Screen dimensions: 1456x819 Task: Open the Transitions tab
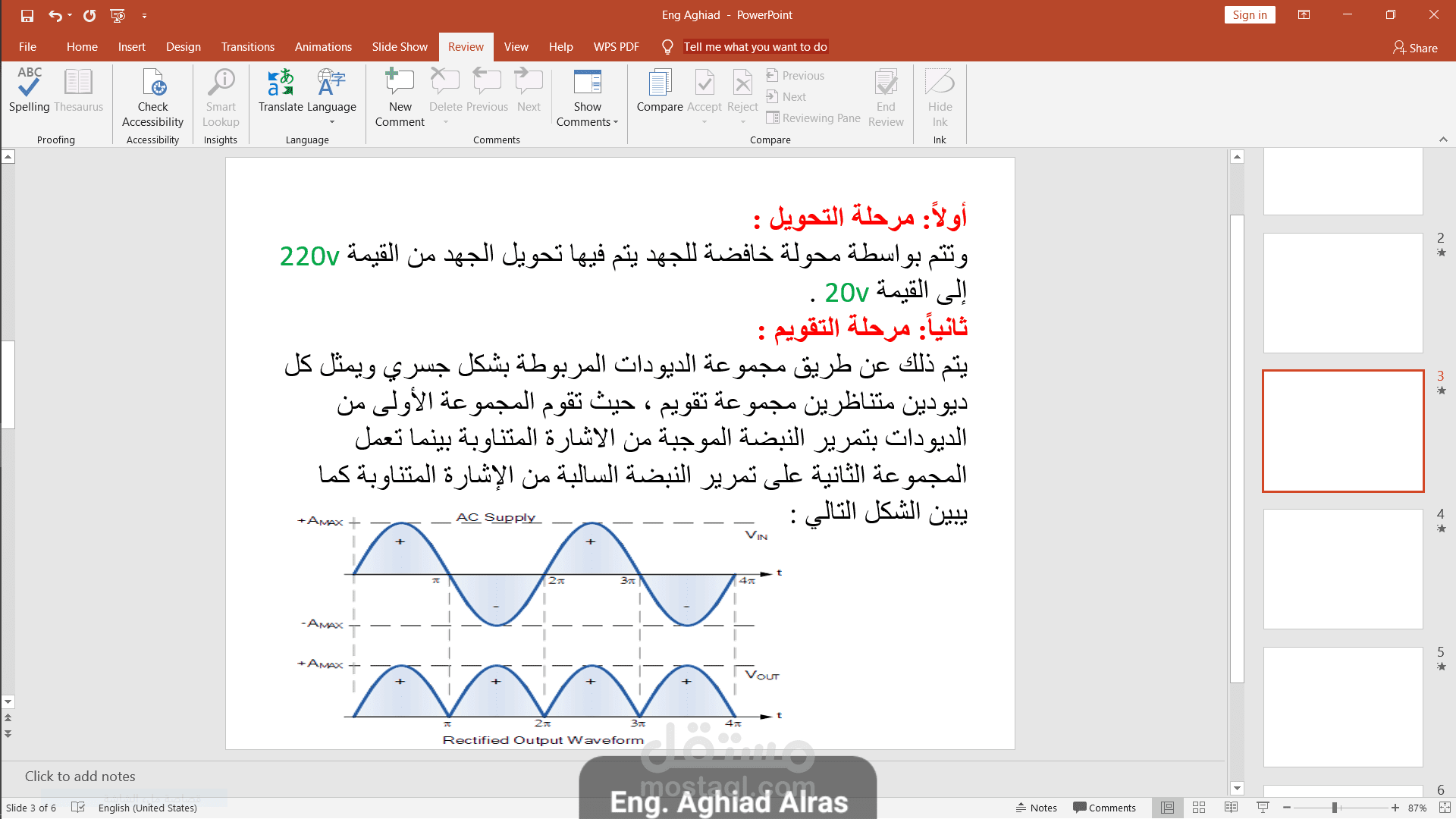pos(247,47)
